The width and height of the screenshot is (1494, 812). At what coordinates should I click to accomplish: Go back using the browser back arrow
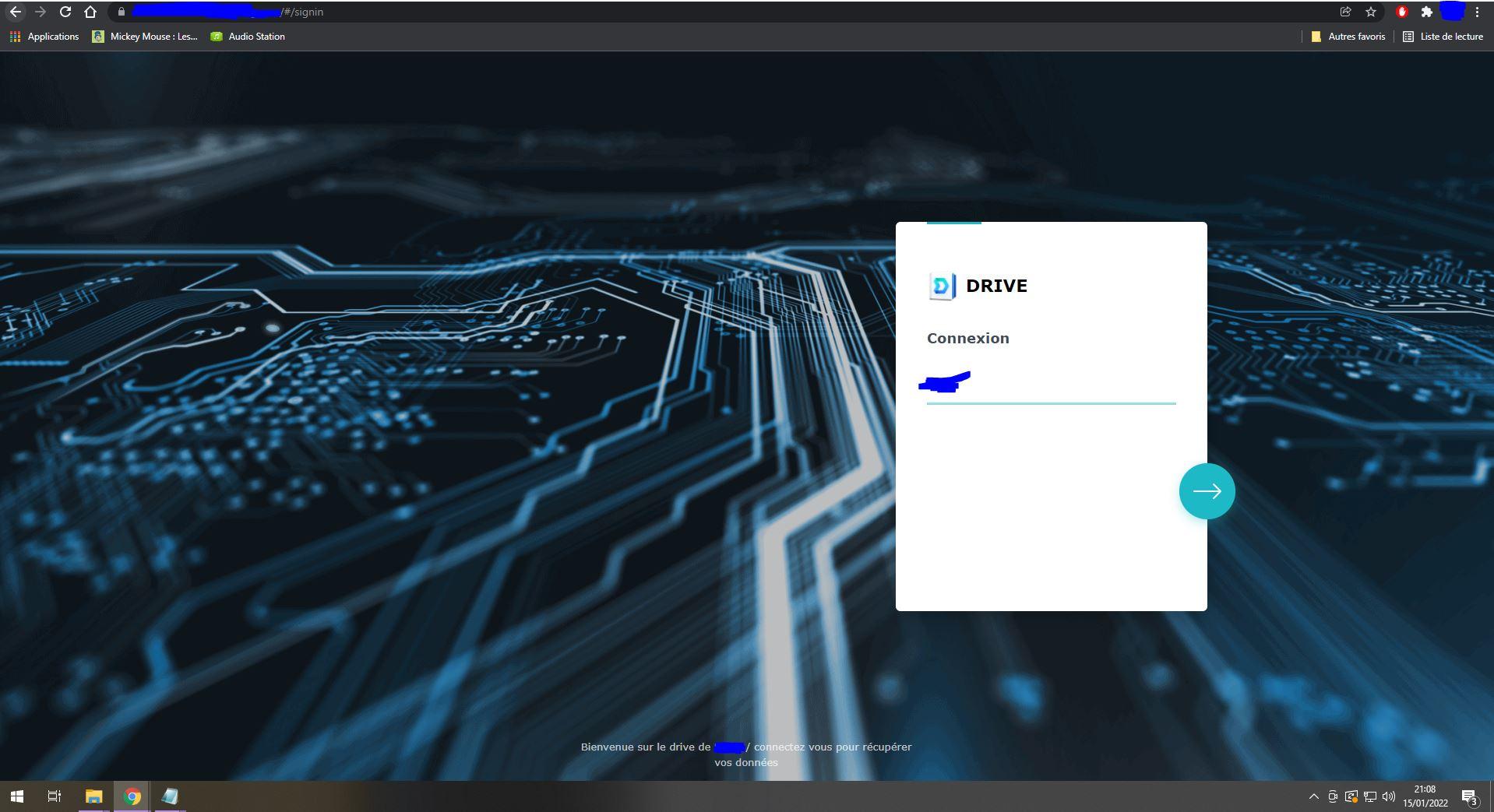tap(16, 12)
